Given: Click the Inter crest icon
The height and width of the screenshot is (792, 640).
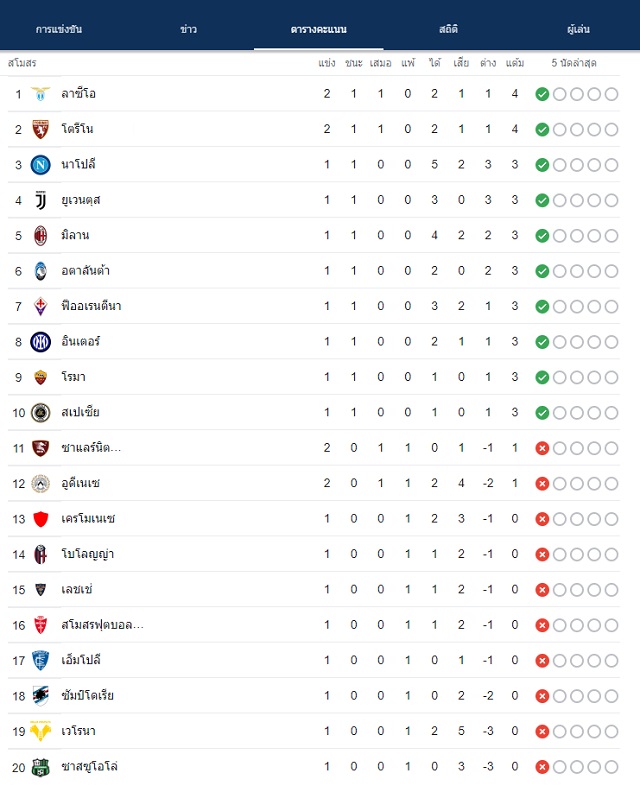Looking at the screenshot, I should tap(40, 342).
